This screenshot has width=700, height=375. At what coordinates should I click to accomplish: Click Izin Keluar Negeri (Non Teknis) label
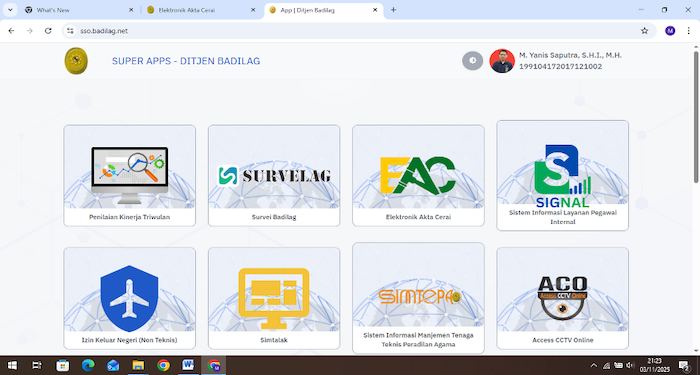coord(129,340)
